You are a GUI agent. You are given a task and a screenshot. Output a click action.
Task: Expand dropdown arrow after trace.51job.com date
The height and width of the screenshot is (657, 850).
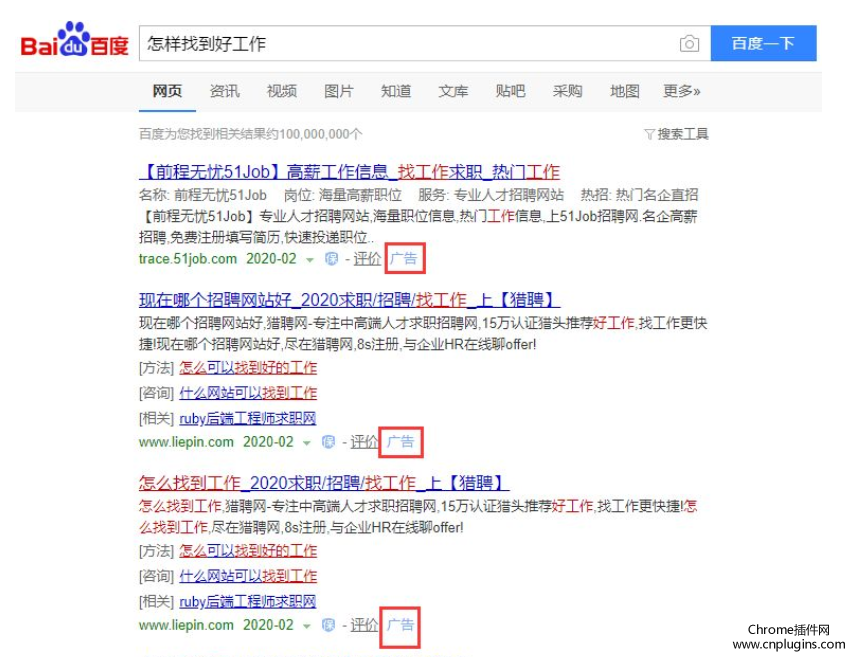point(310,260)
